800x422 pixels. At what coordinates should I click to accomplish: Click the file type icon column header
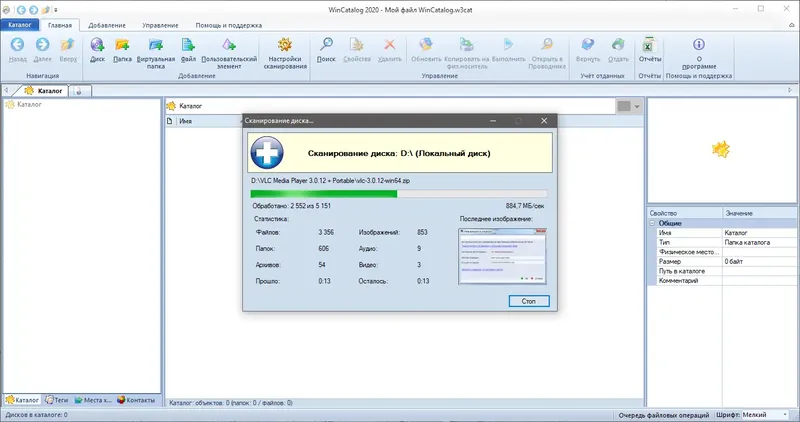pyautogui.click(x=170, y=121)
